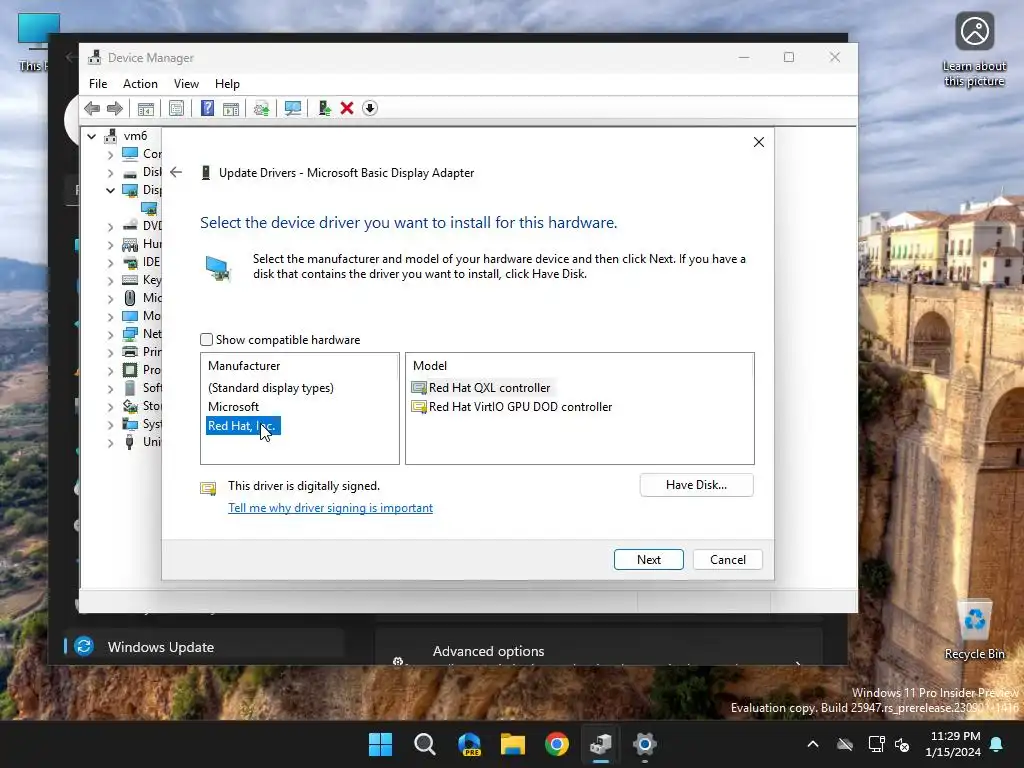
Task: Expand the Computer tree node
Action: pyautogui.click(x=110, y=155)
